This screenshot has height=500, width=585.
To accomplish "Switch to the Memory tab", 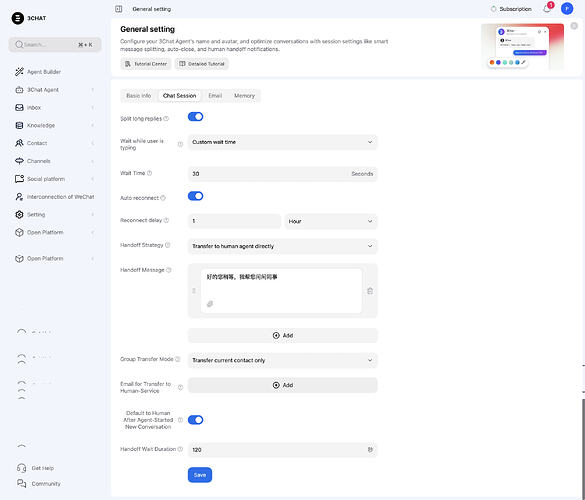I will point(244,96).
